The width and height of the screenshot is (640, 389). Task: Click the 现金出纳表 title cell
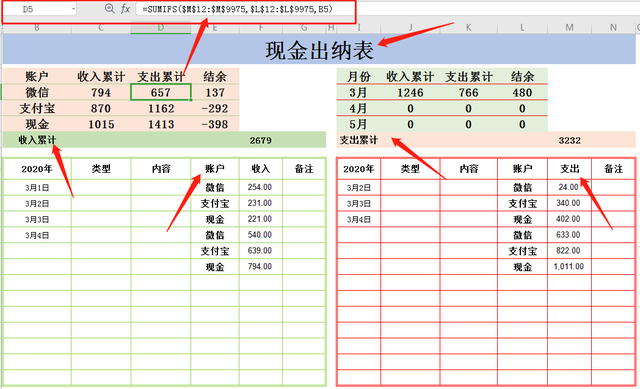pos(319,49)
